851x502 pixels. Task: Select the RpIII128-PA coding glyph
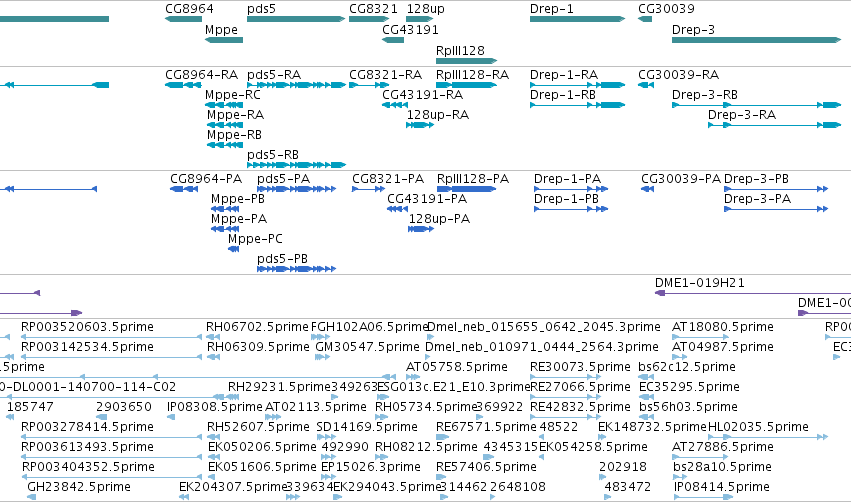(466, 189)
